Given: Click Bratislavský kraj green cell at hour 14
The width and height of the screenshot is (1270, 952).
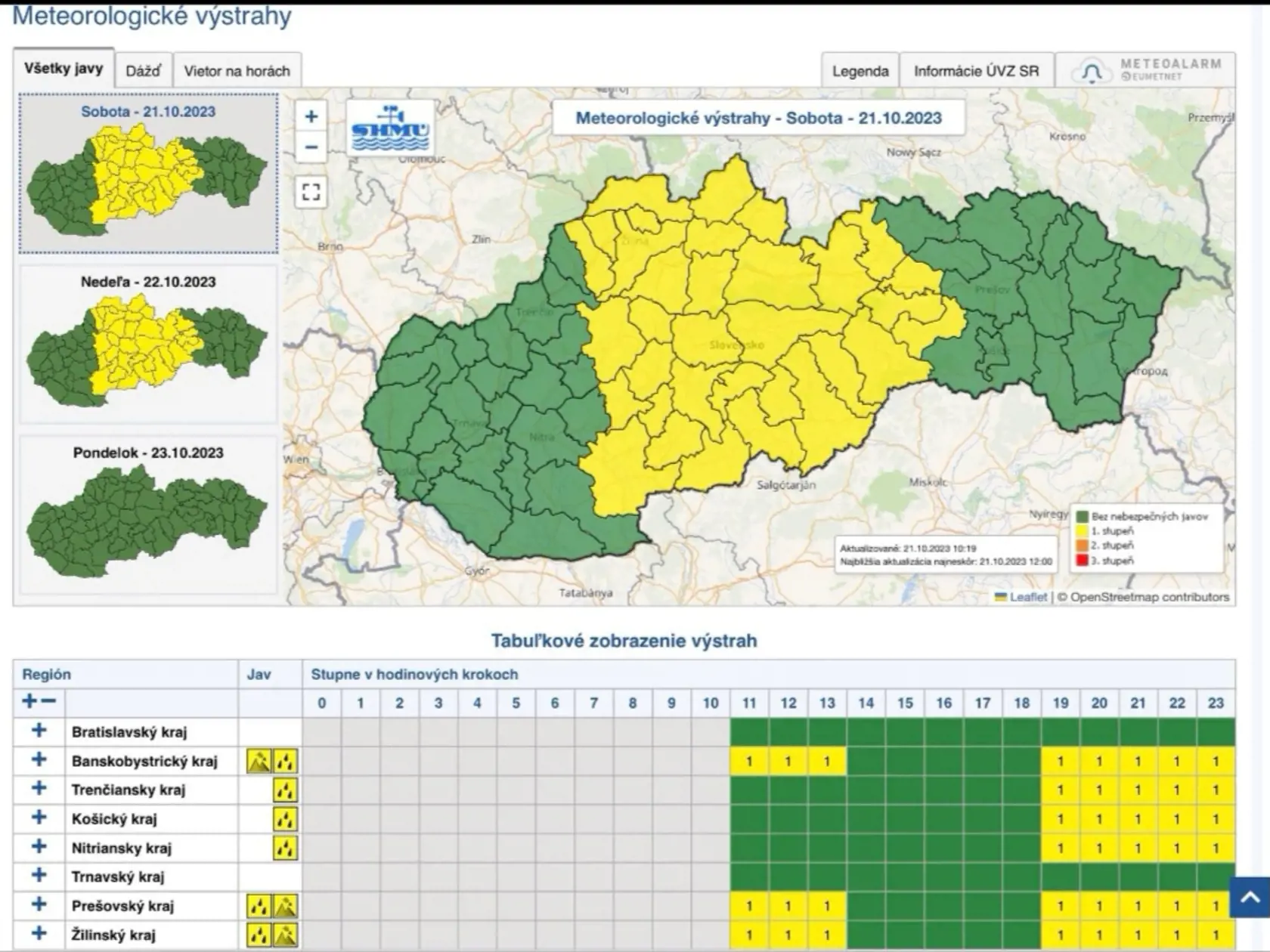Looking at the screenshot, I should click(866, 732).
